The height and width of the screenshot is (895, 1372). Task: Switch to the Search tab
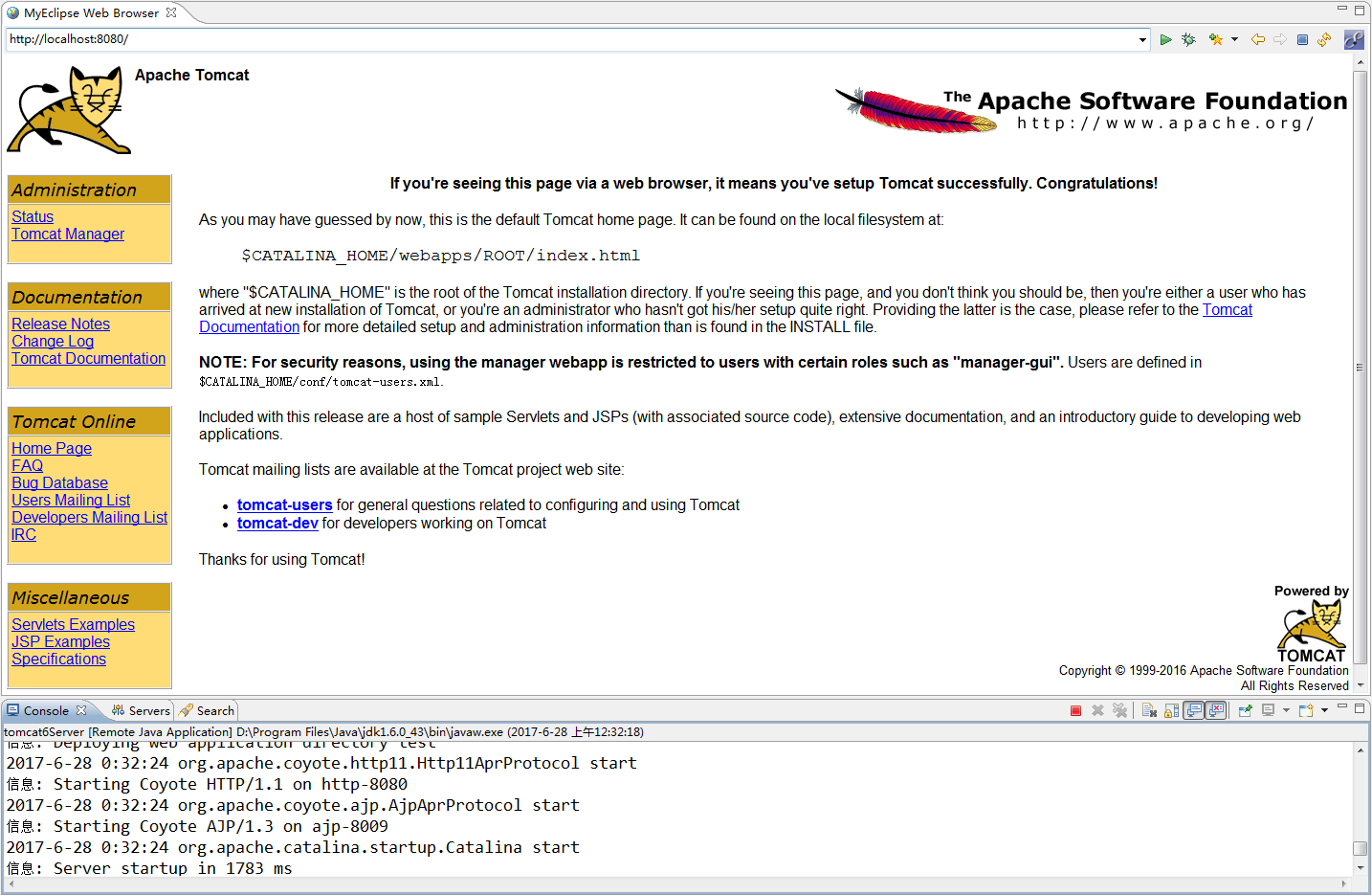207,710
